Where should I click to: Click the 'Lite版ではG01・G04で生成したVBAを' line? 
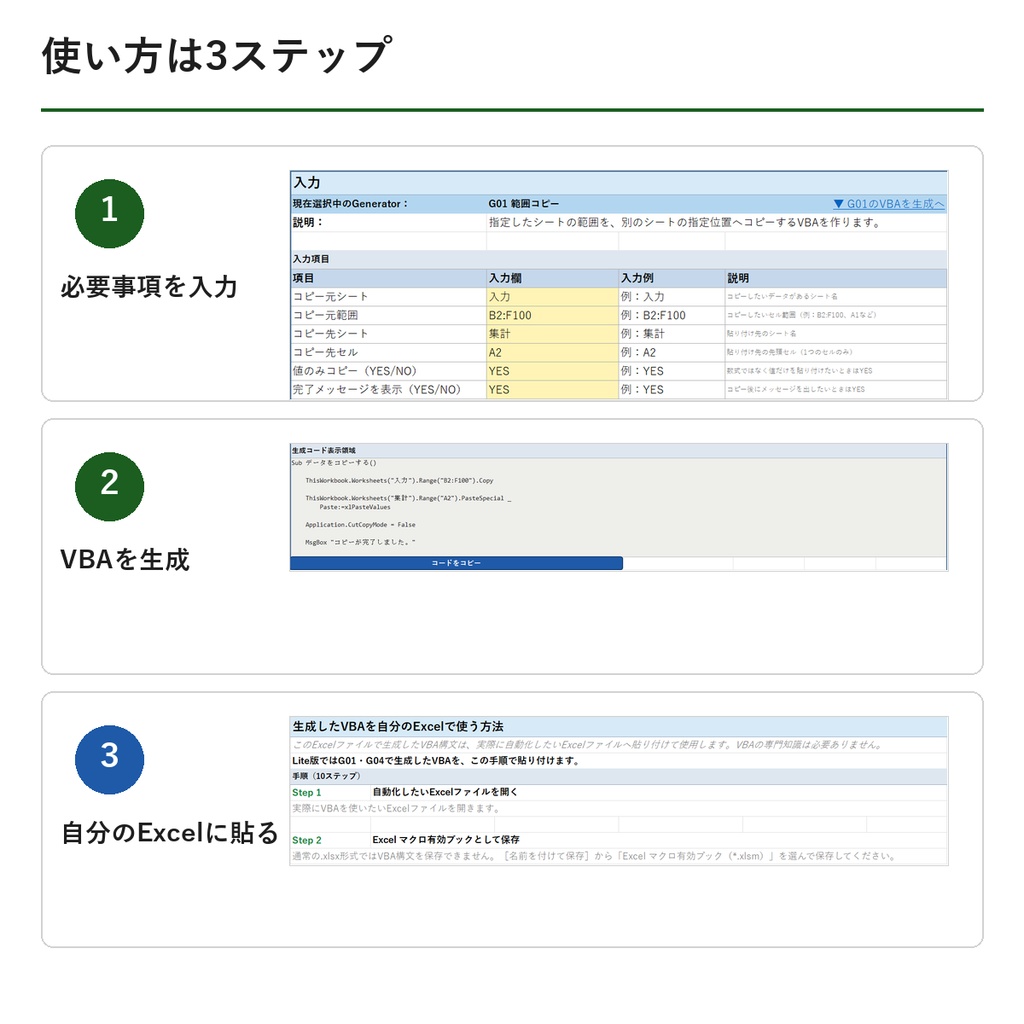click(x=436, y=761)
